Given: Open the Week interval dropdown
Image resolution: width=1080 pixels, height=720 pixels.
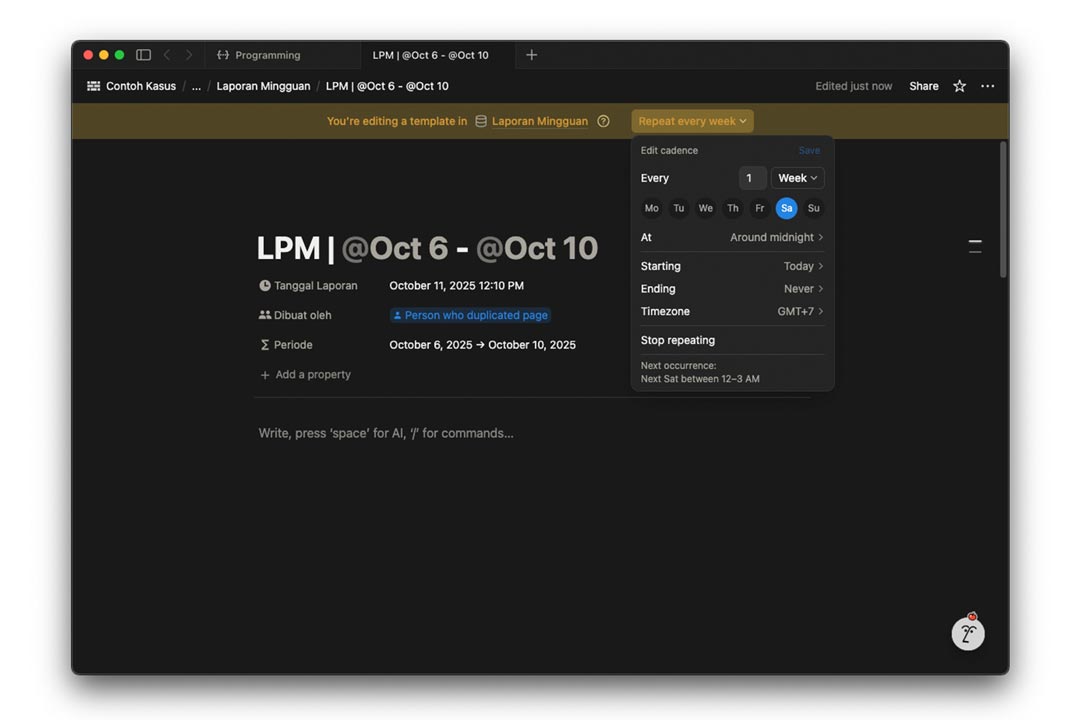Looking at the screenshot, I should [797, 178].
